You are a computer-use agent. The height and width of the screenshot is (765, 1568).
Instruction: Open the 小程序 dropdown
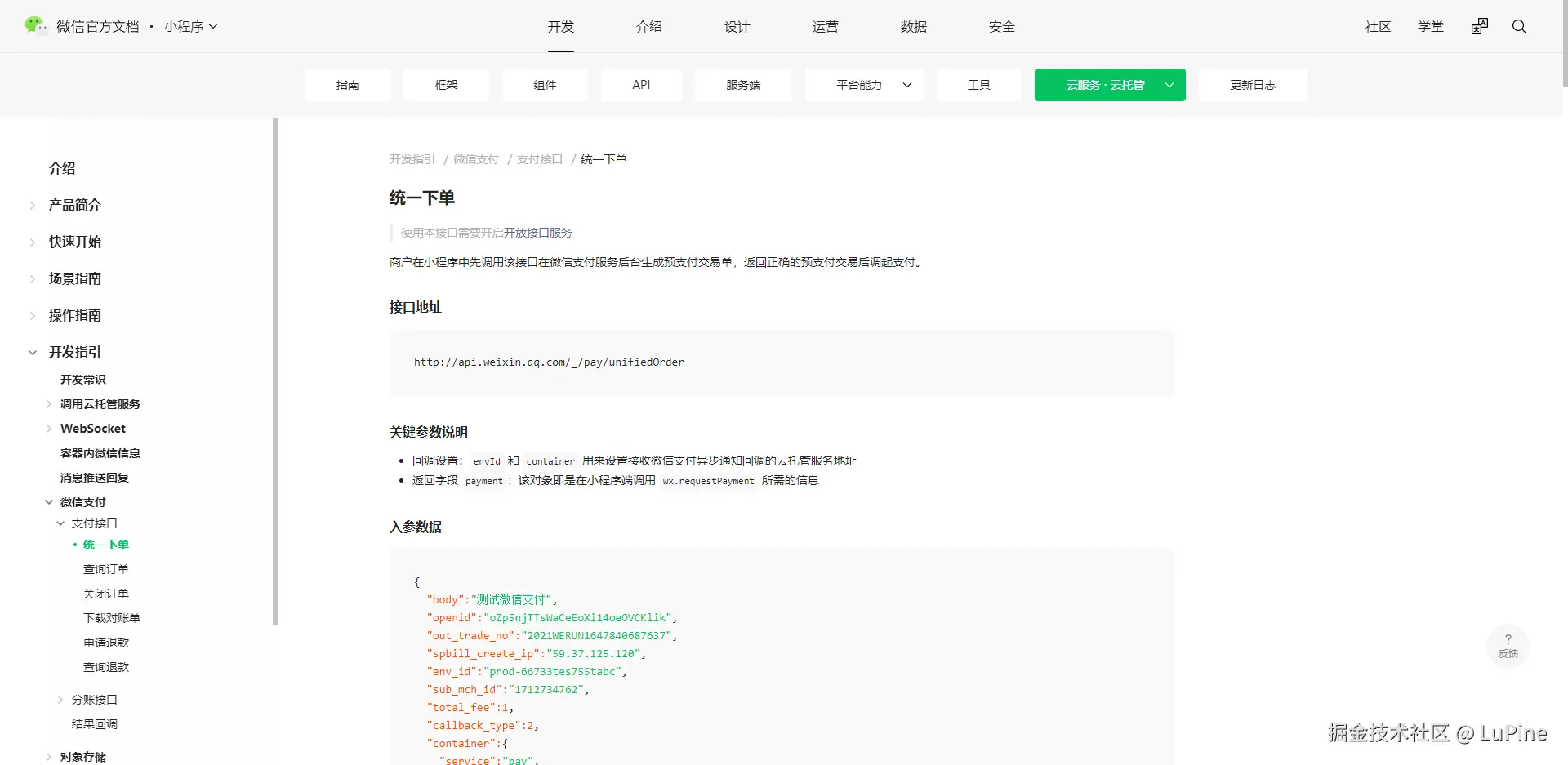tap(191, 26)
